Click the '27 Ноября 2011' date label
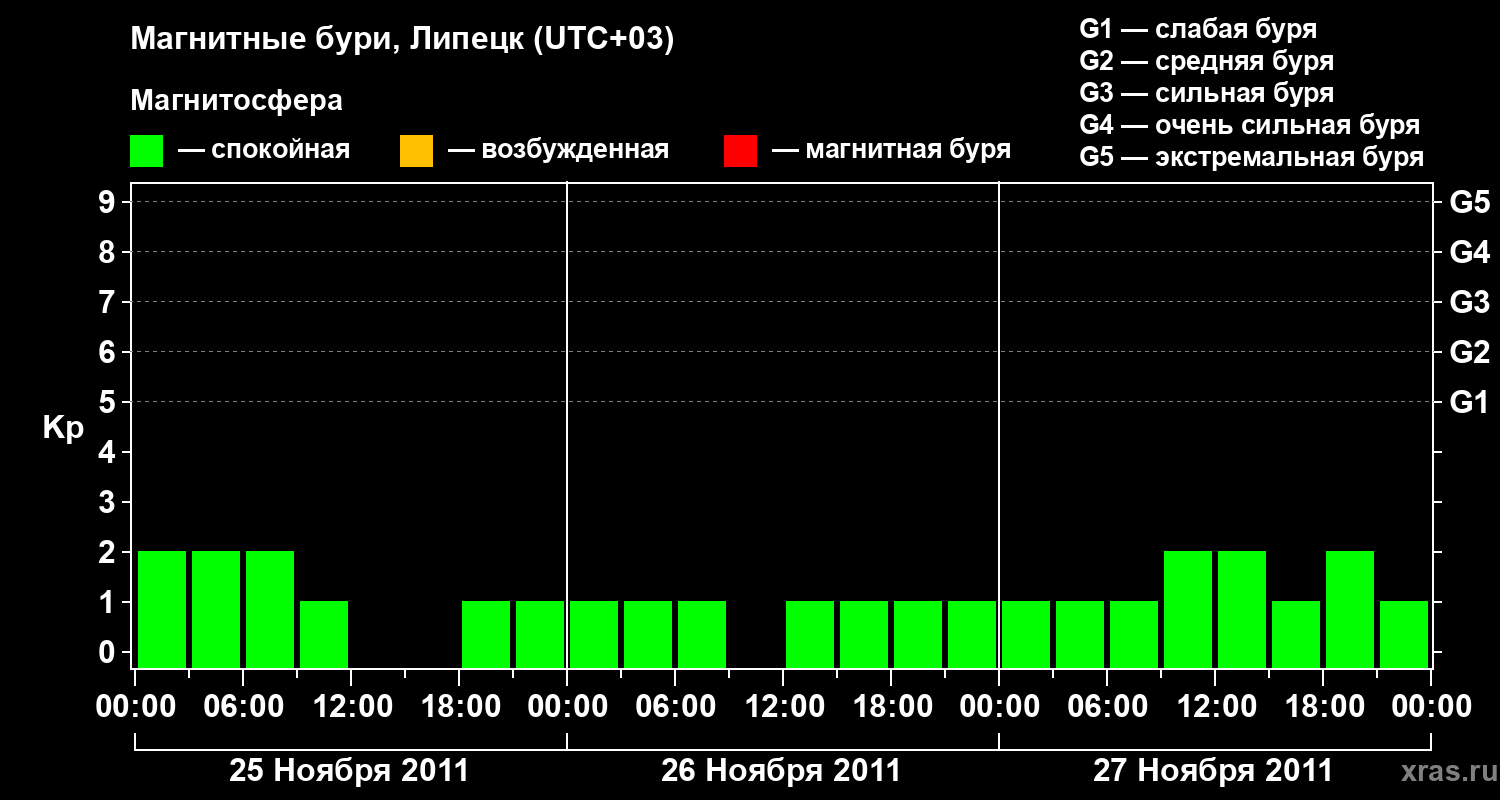 pyautogui.click(x=1213, y=770)
